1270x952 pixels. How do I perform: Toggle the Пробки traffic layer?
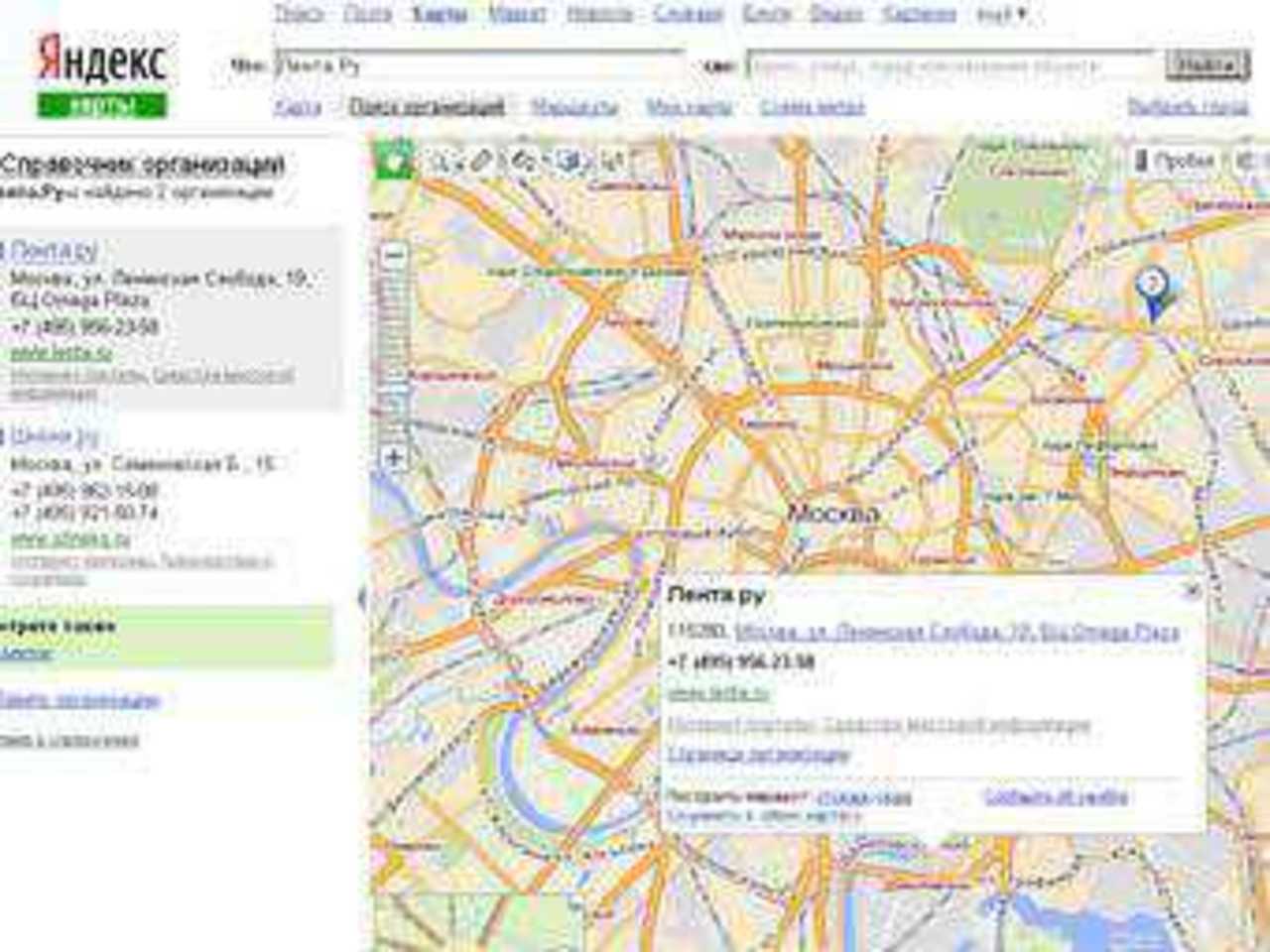[x=1177, y=160]
